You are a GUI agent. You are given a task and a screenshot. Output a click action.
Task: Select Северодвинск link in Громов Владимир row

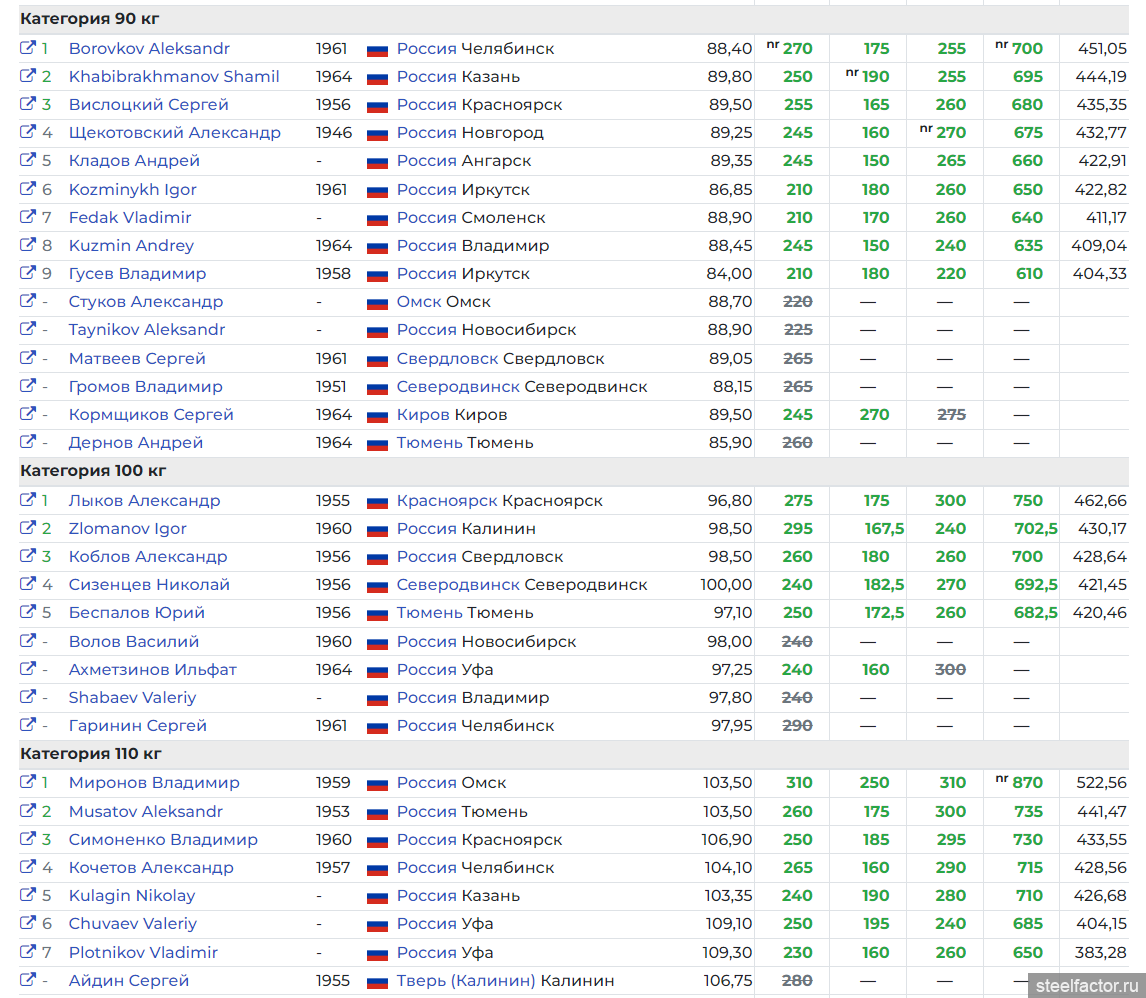click(x=457, y=386)
